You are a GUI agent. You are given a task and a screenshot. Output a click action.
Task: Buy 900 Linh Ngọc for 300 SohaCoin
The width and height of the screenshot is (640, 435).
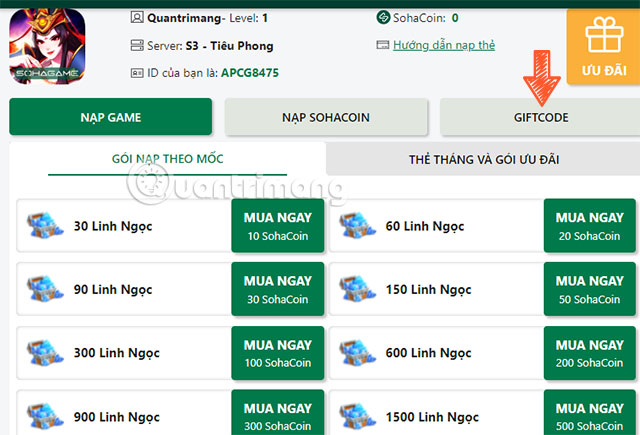[278, 413]
